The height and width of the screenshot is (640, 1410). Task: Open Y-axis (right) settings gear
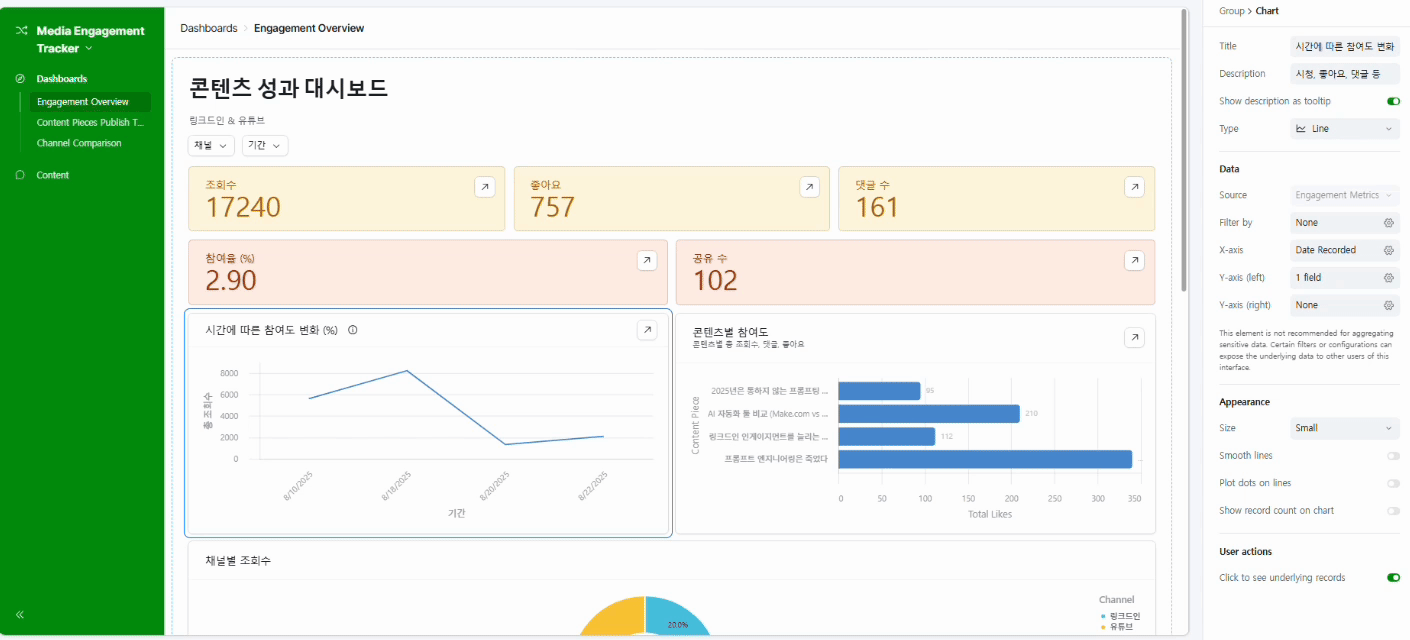(x=1389, y=305)
